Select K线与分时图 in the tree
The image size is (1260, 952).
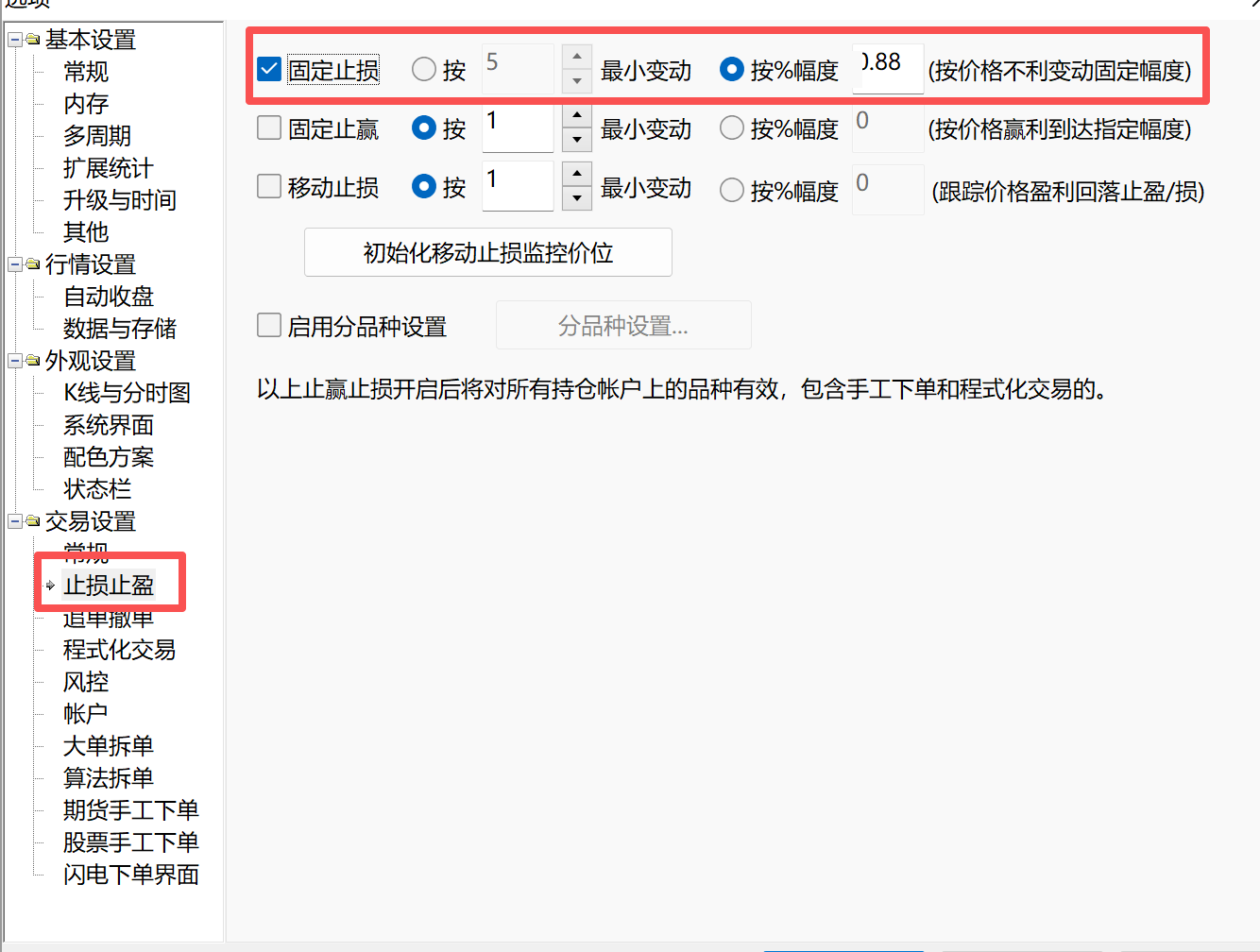click(x=128, y=393)
